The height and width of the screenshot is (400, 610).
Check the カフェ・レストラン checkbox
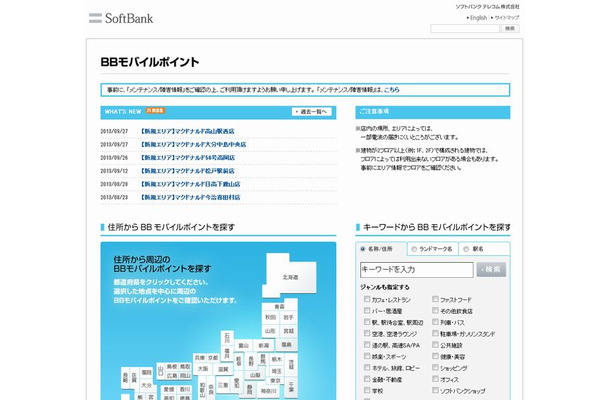[367, 299]
